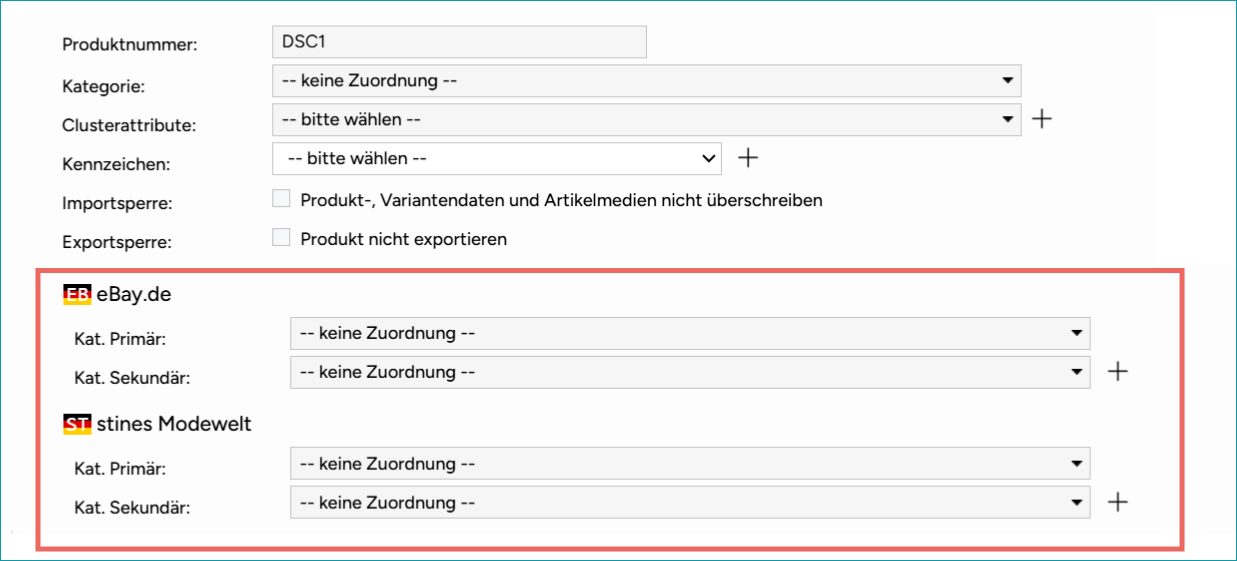The height and width of the screenshot is (561, 1237).
Task: Open the Clusterattribute dropdown
Action: [646, 120]
